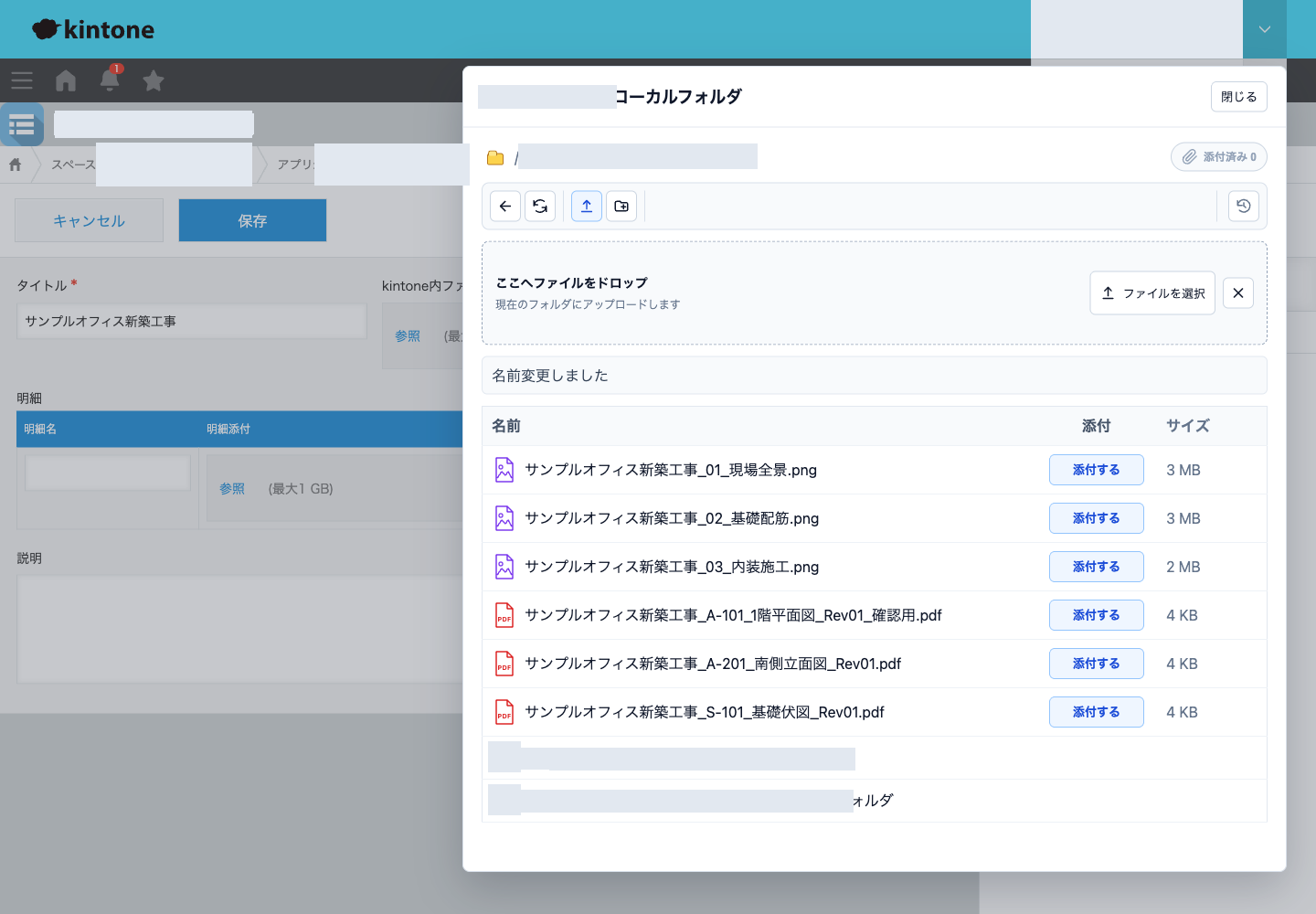Click 参照 link under kintone内ファイル field

pyautogui.click(x=408, y=336)
